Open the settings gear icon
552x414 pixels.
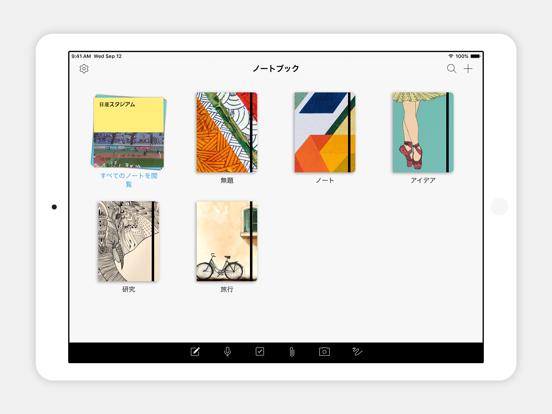pyautogui.click(x=84, y=69)
